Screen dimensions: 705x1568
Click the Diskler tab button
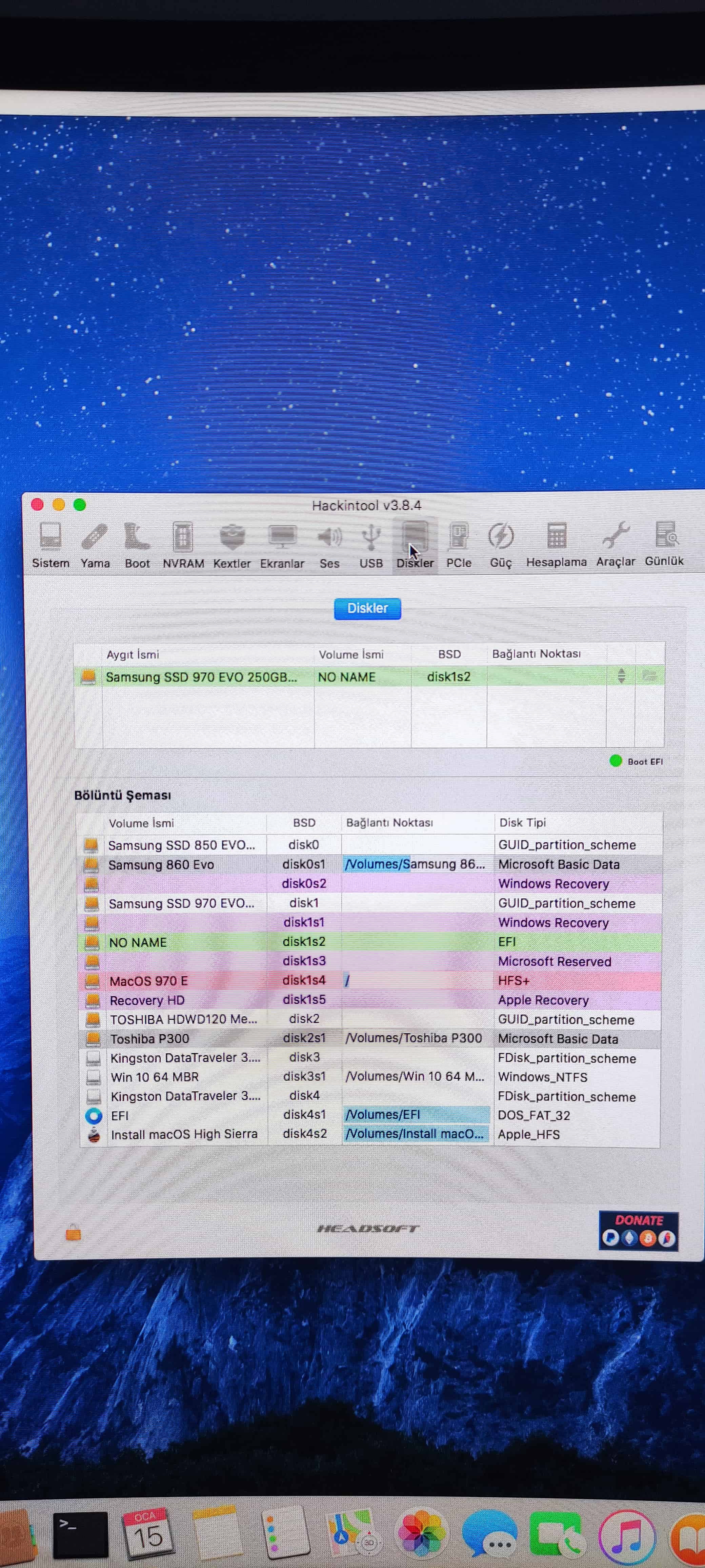point(367,608)
